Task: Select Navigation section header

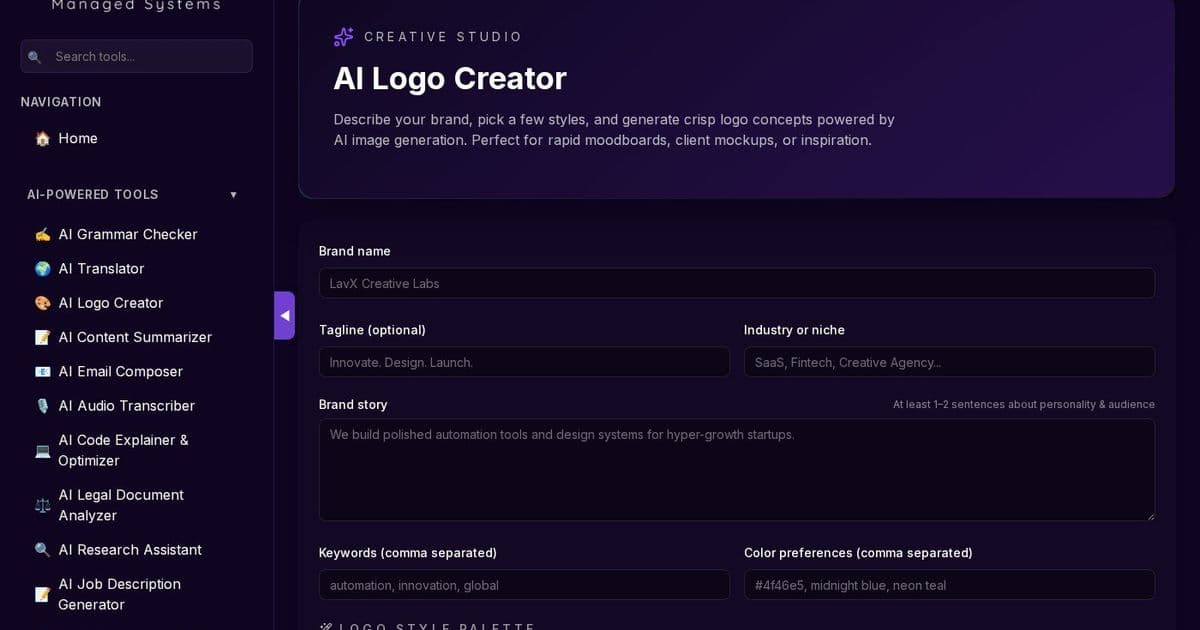Action: point(61,102)
